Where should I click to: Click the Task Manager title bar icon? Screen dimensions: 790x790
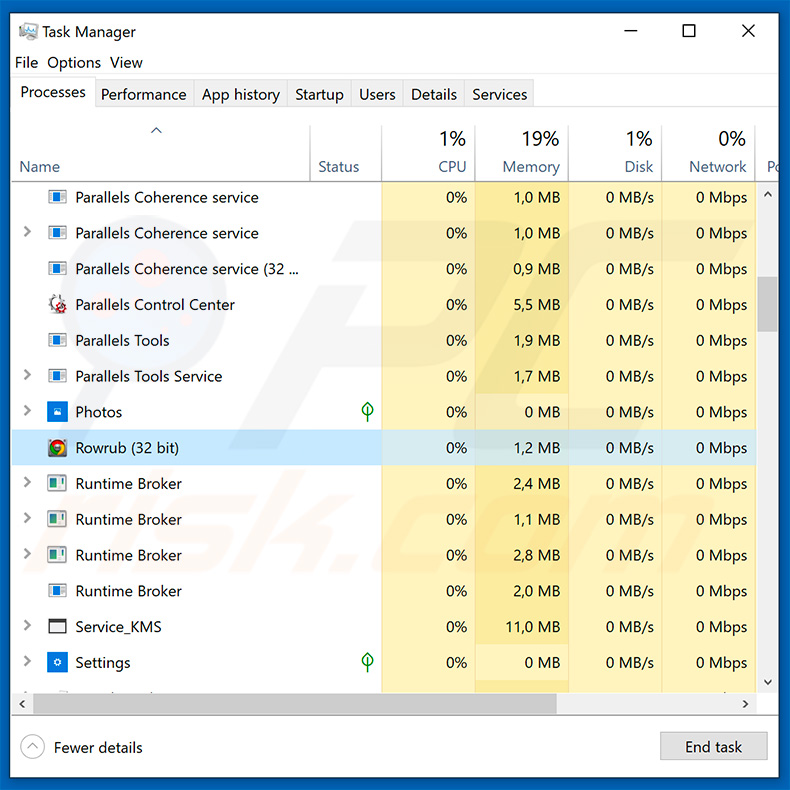coord(28,31)
